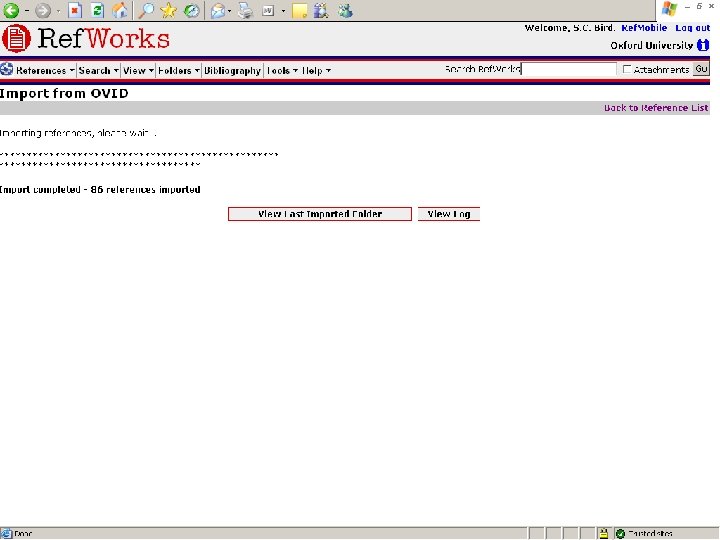The height and width of the screenshot is (540, 720).
Task: Open the Research toolbar icon
Action: tap(321, 10)
